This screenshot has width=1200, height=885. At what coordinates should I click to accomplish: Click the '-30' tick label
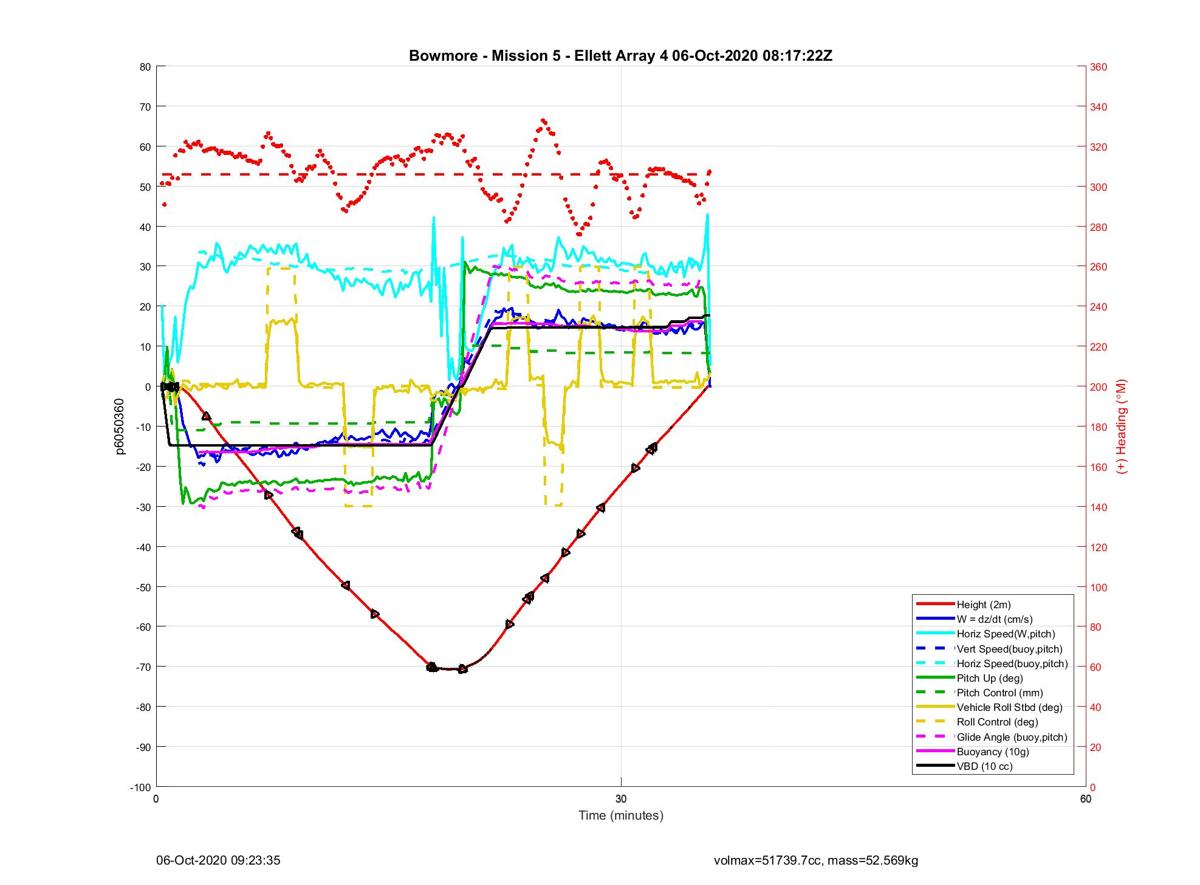pos(142,507)
